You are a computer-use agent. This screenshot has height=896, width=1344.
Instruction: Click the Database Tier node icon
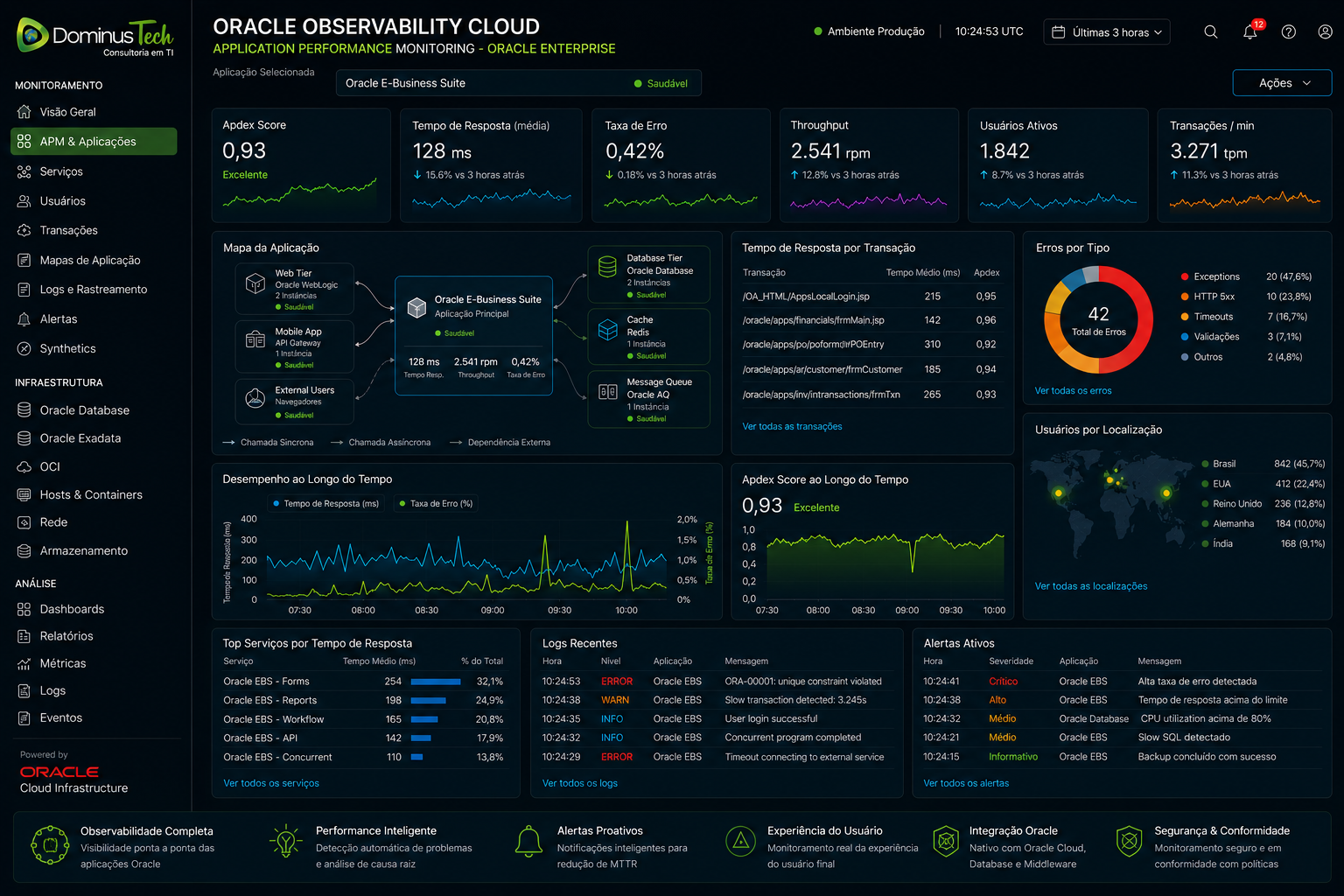[x=608, y=267]
